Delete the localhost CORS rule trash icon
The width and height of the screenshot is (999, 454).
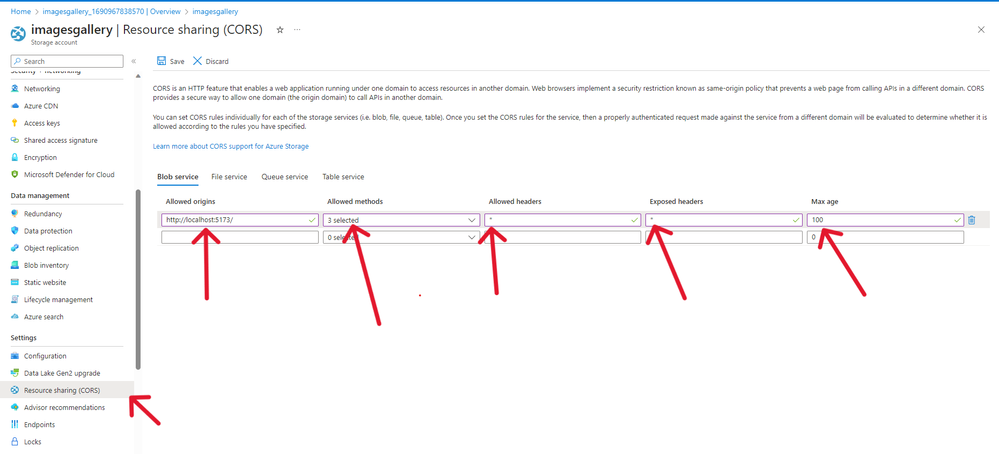tap(972, 220)
